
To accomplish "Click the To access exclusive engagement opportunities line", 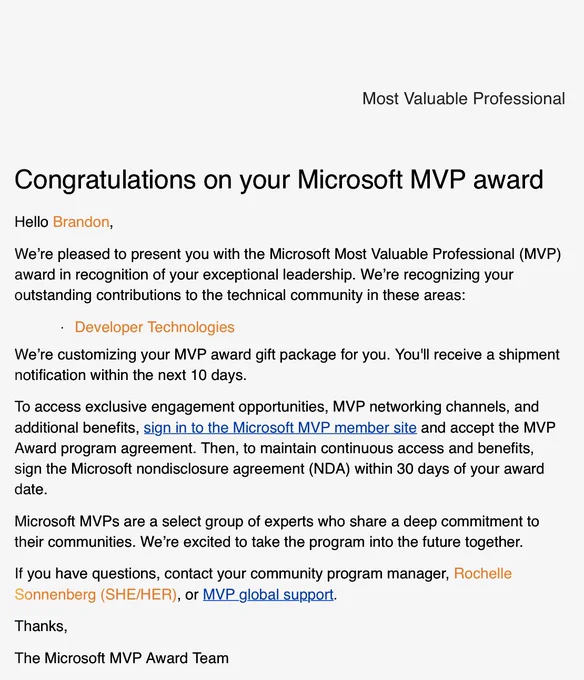I will [277, 407].
